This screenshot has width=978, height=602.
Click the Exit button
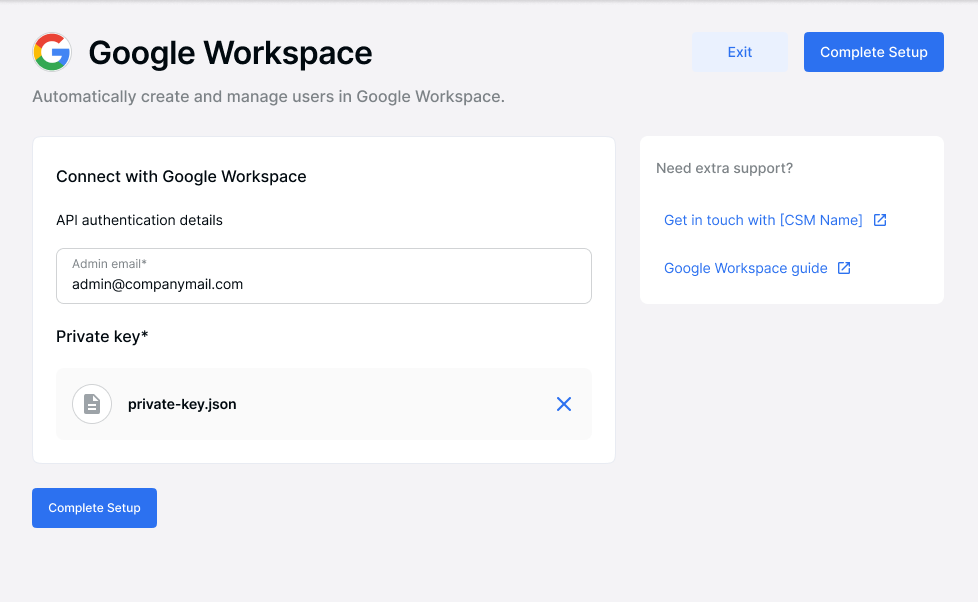[x=740, y=52]
